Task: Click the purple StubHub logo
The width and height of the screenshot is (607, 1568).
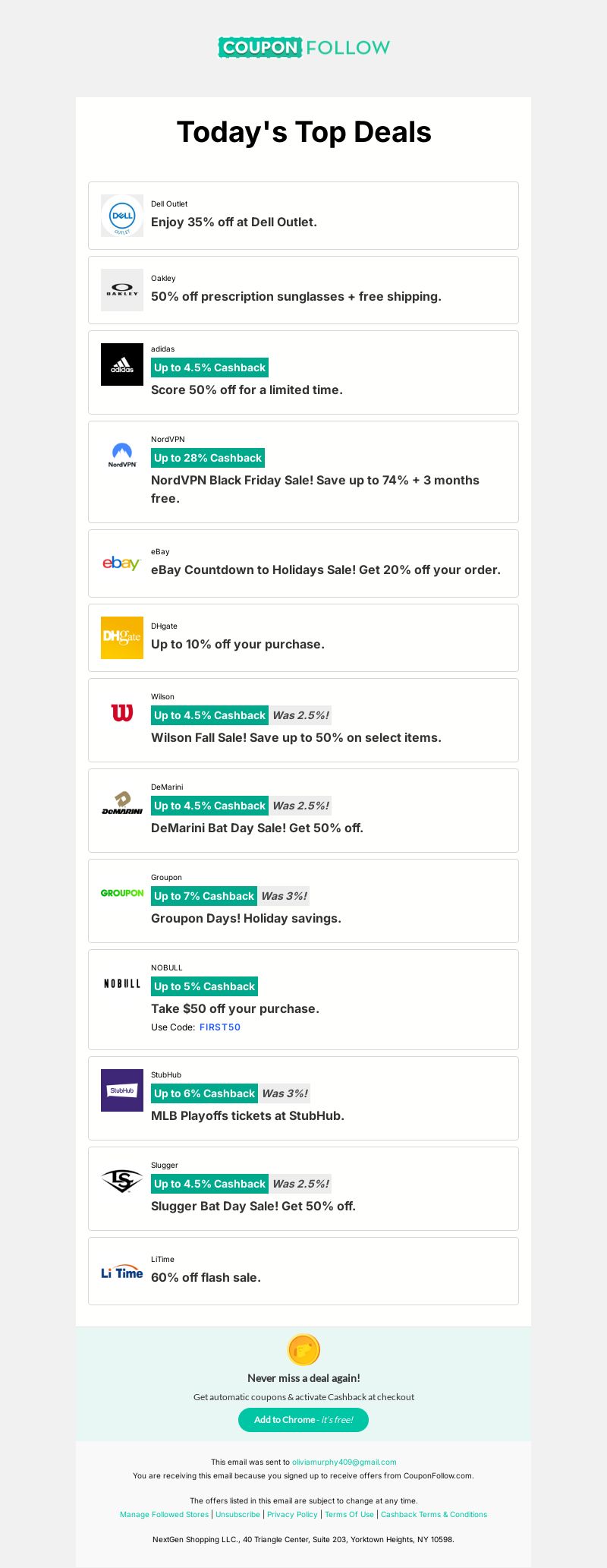Action: point(122,1090)
